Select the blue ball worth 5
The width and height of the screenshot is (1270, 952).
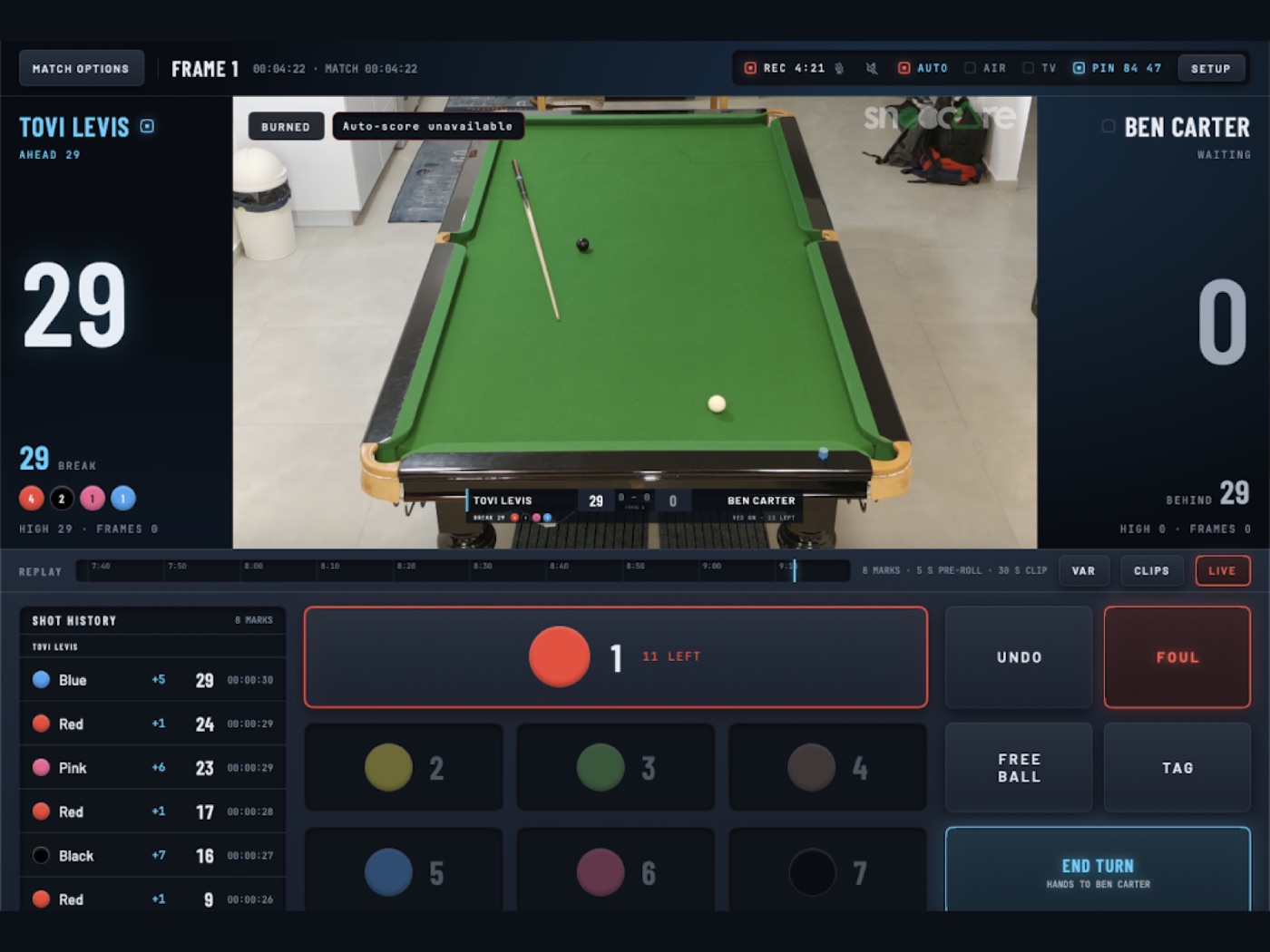(404, 871)
